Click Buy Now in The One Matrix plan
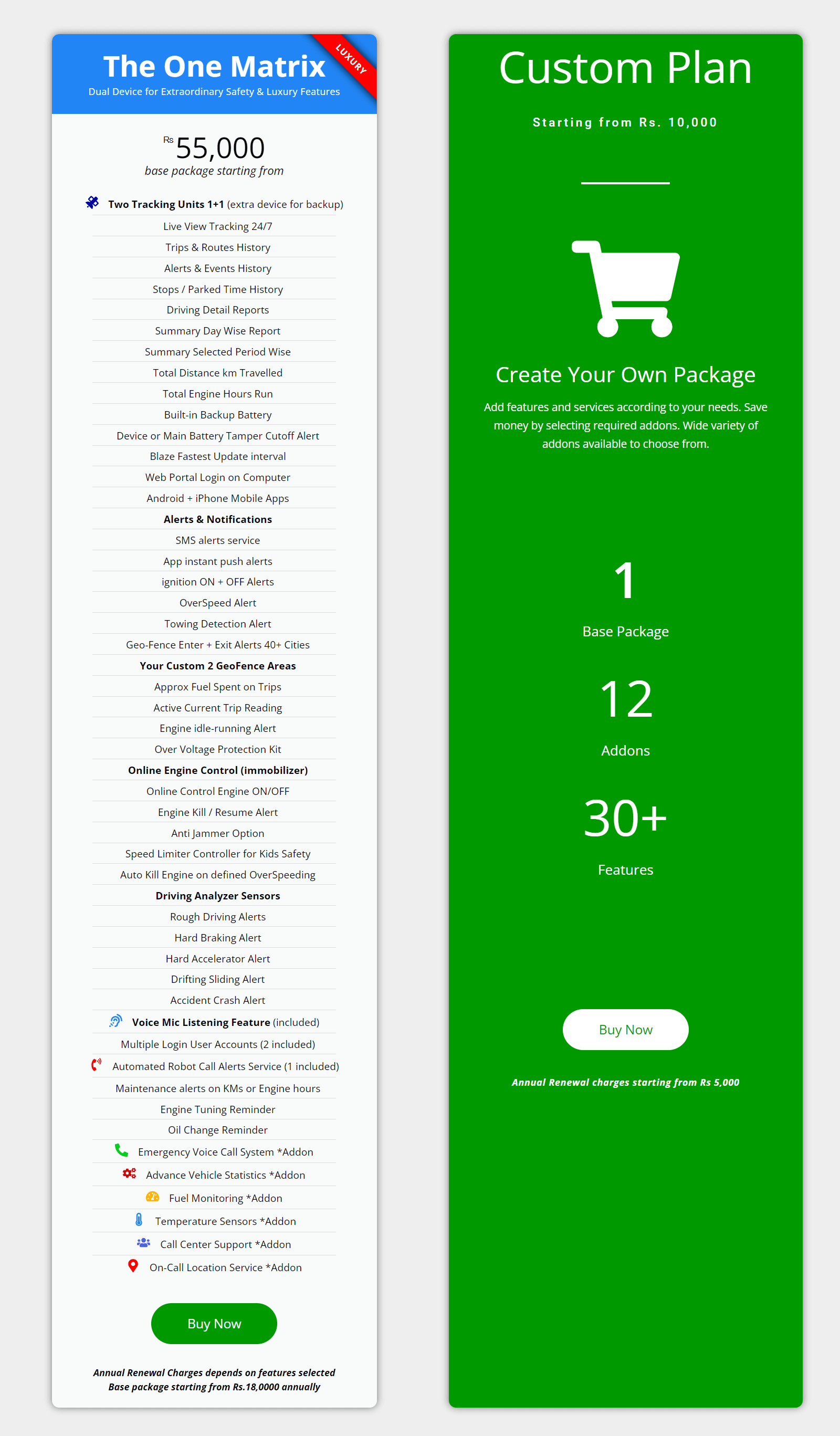 (x=214, y=1324)
